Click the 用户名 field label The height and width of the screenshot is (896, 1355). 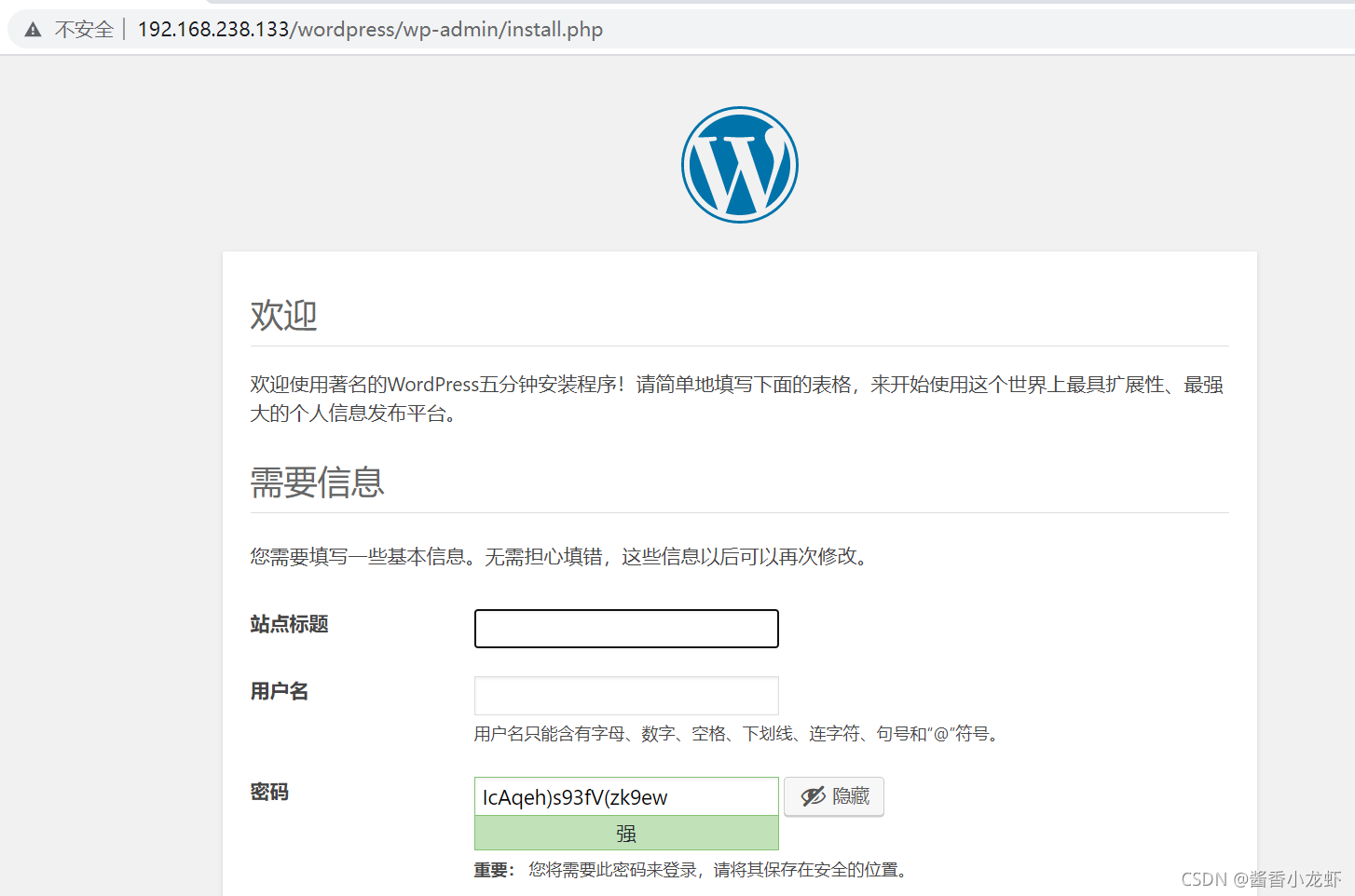279,691
